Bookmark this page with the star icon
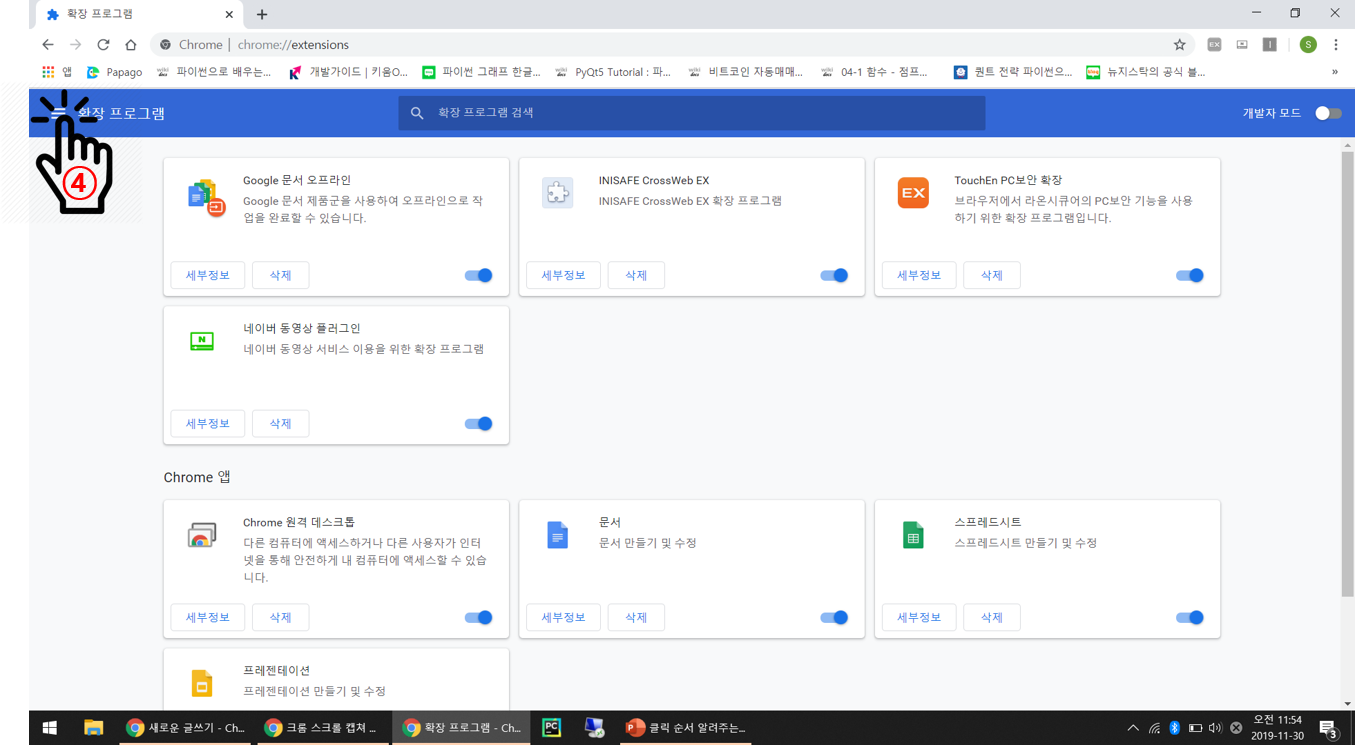 coord(1180,44)
